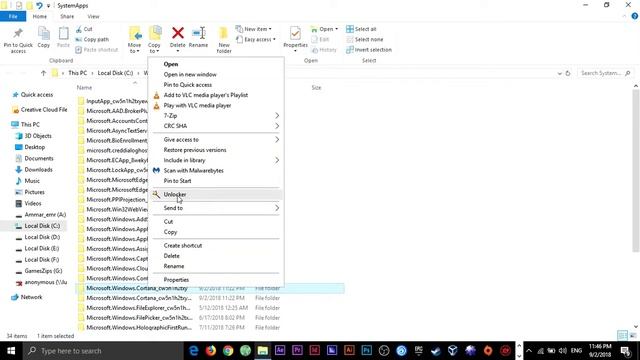Create a New folder from ribbon
Viewport: 640px width, 360px height.
point(224,40)
